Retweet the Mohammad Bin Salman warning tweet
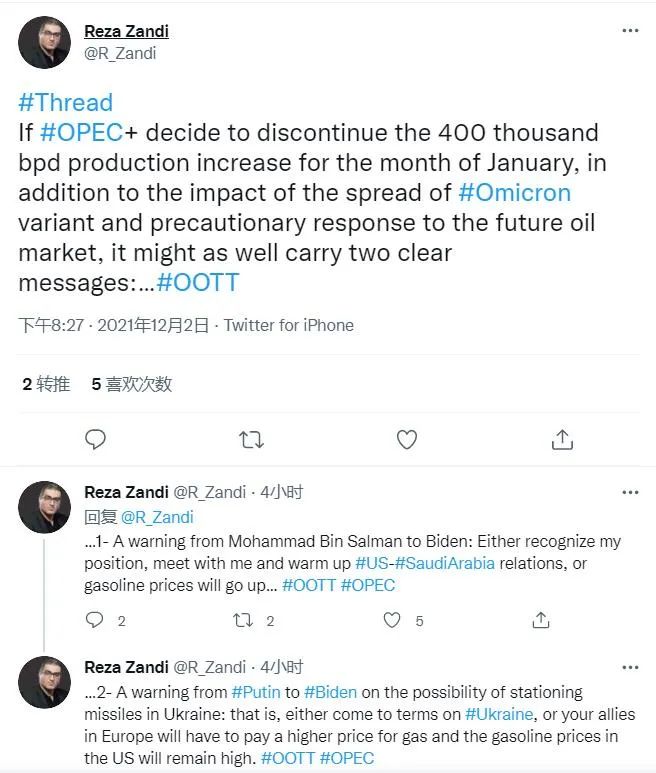This screenshot has height=773, width=656. (243, 620)
